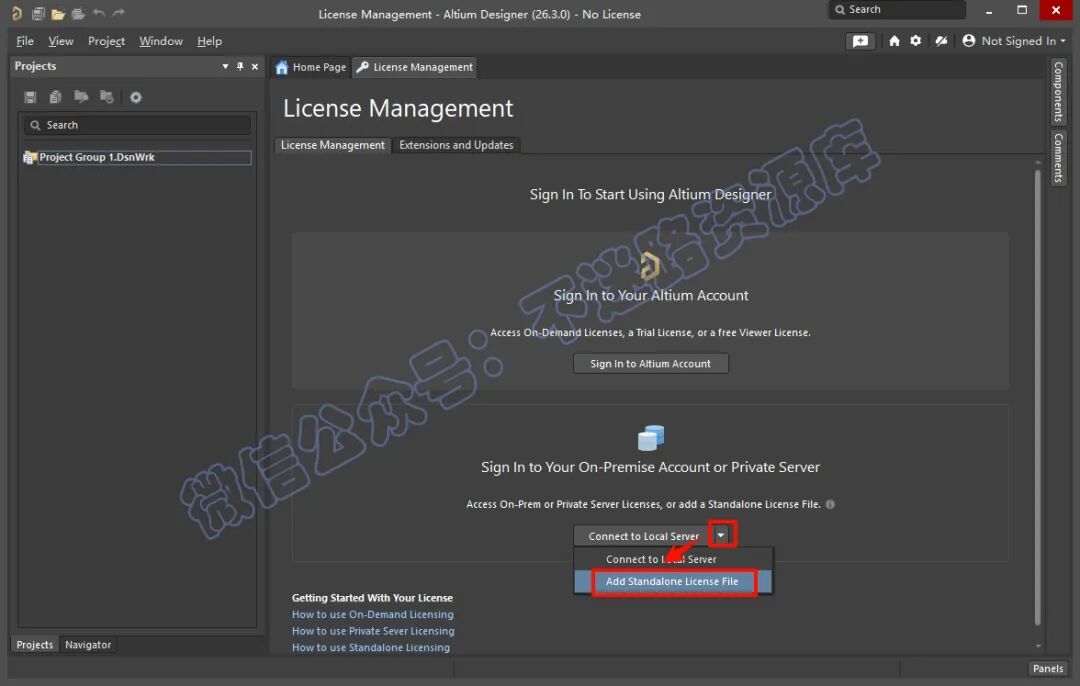Click the server database icon
This screenshot has width=1080, height=686.
click(651, 437)
